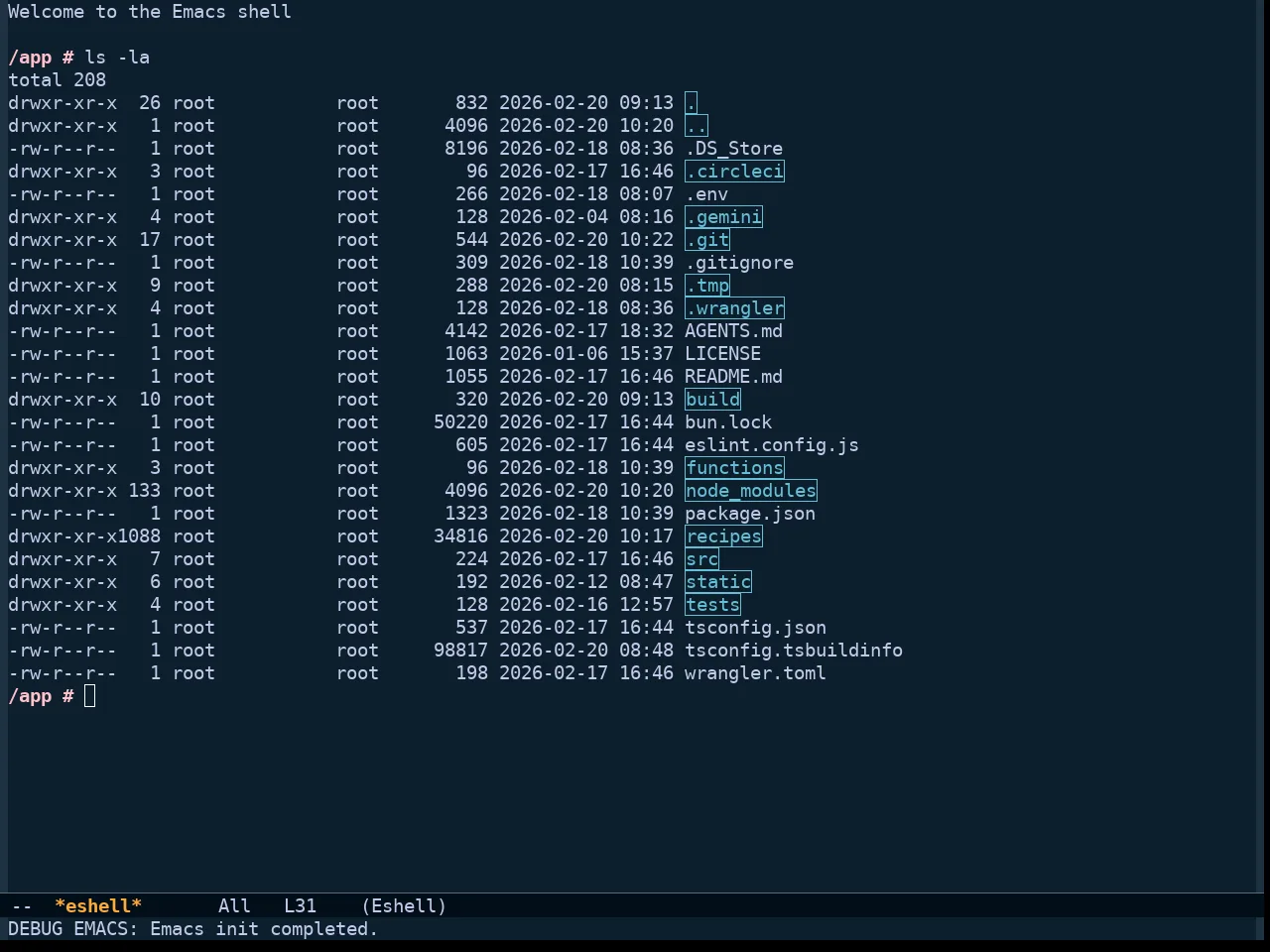The height and width of the screenshot is (952, 1270).
Task: Open the functions directory link
Action: (x=734, y=468)
